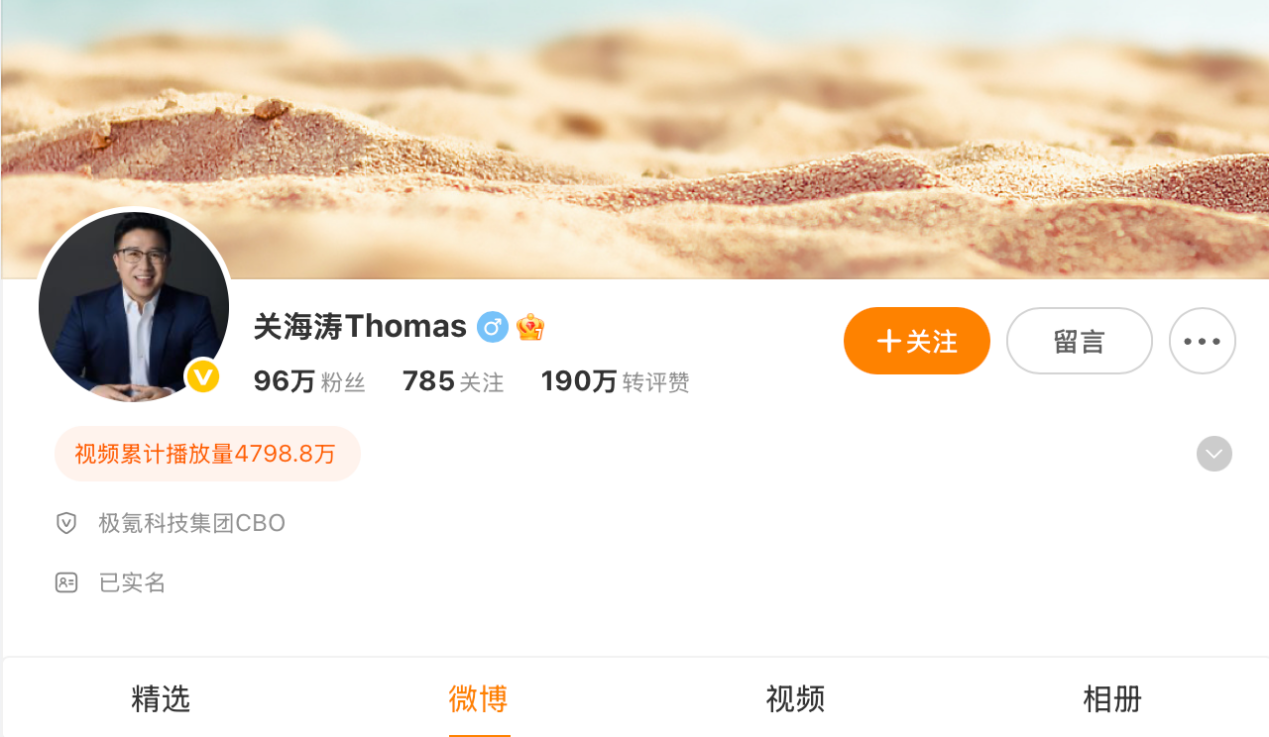1269x737 pixels.
Task: Go to the 相册 tab
Action: pyautogui.click(x=1112, y=698)
